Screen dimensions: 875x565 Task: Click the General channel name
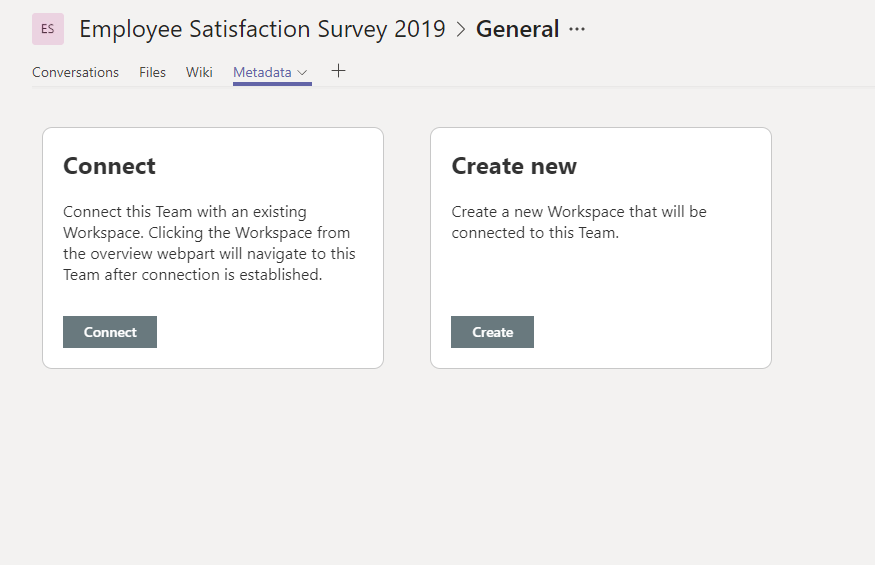click(x=517, y=29)
